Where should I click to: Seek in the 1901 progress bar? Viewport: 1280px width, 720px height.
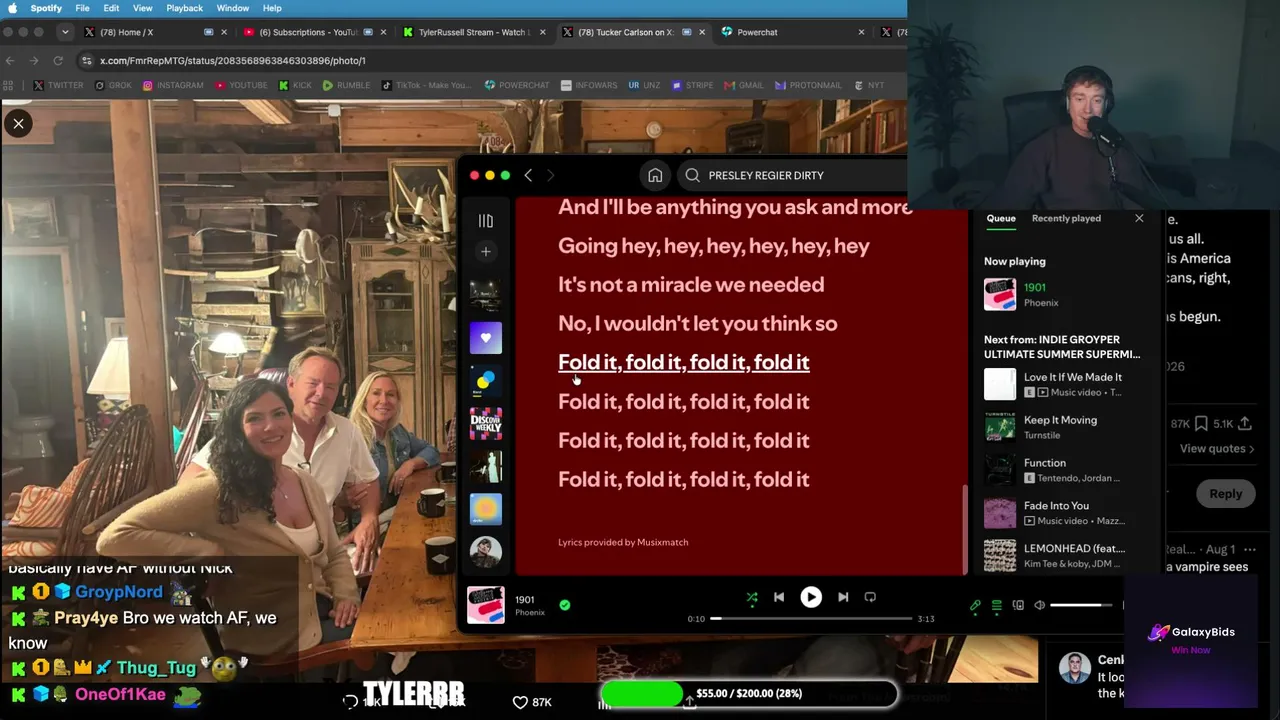point(811,619)
